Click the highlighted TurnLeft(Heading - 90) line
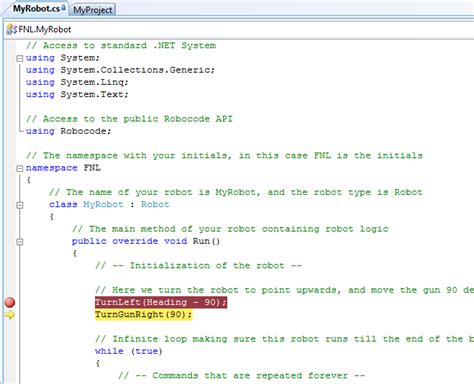Image resolution: width=474 pixels, height=384 pixels. pos(161,302)
